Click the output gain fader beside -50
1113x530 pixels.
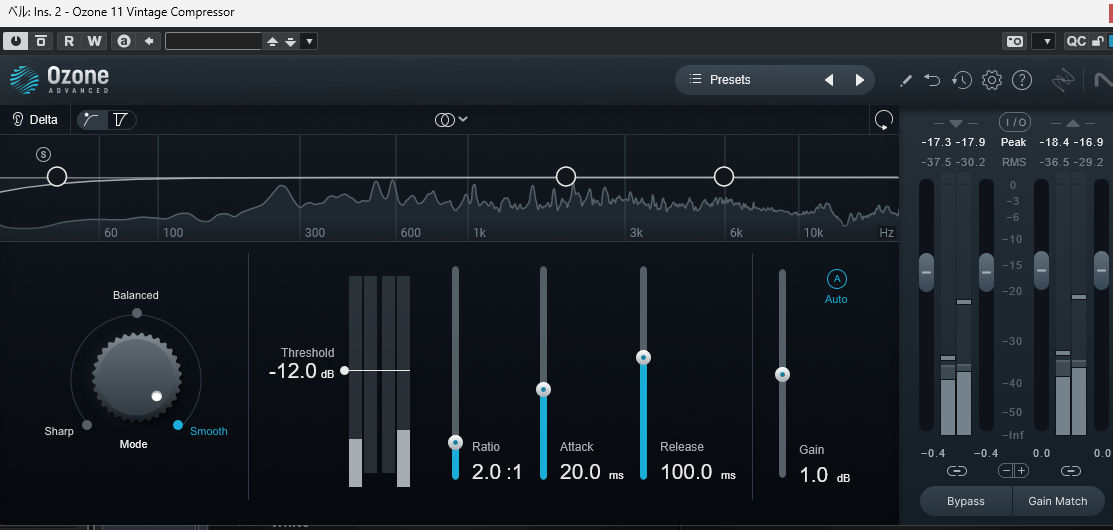1041,270
